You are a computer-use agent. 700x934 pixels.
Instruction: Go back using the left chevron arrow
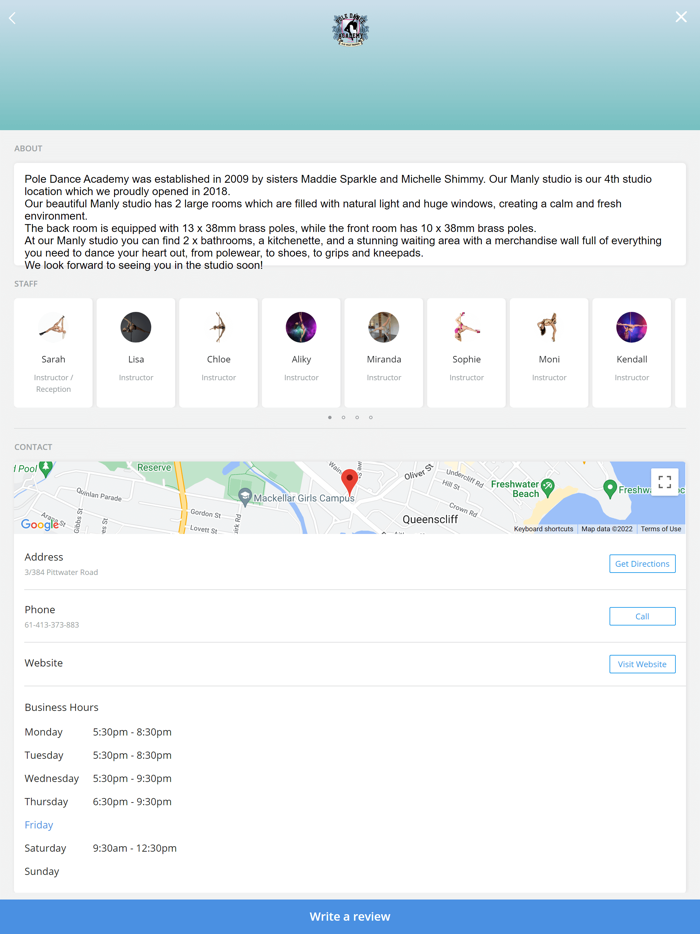click(x=13, y=18)
